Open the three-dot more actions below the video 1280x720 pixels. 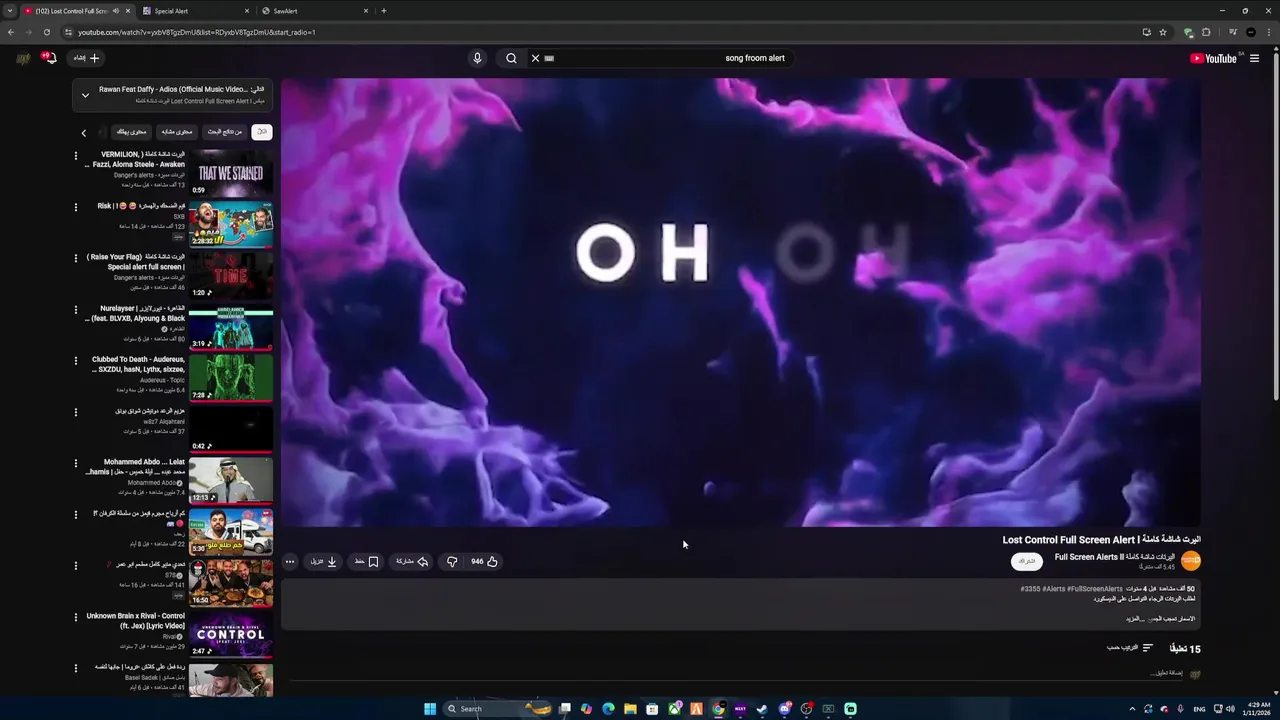(x=290, y=562)
